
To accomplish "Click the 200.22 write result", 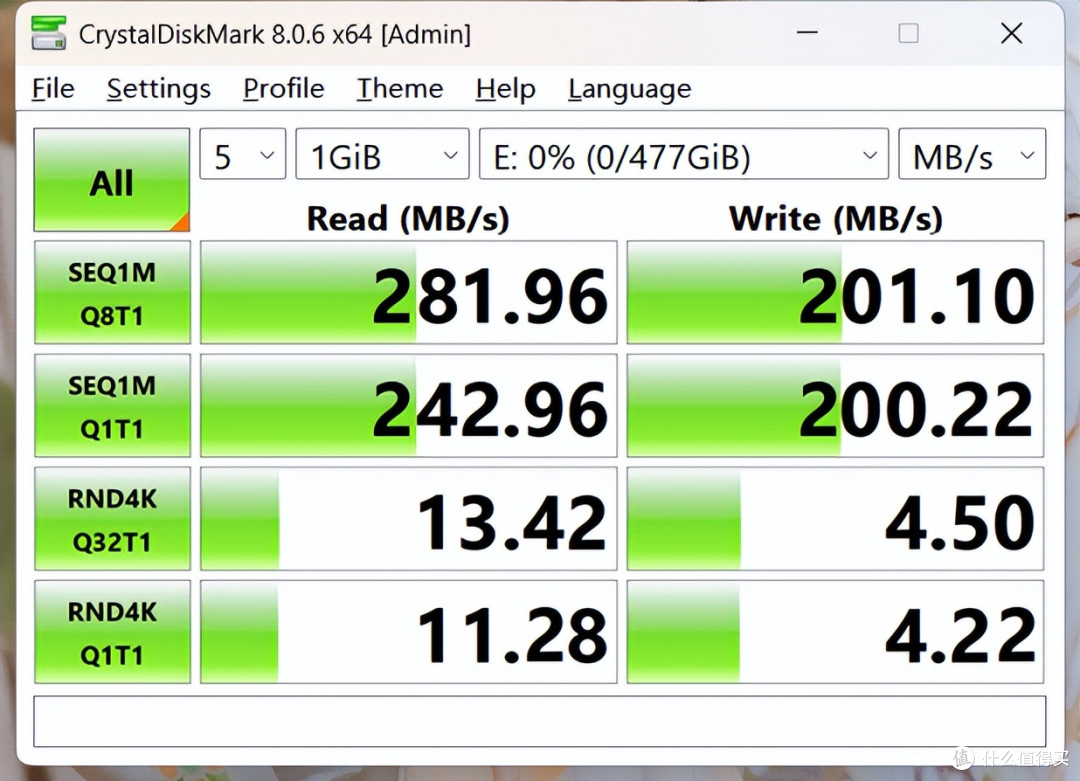I will coord(835,405).
